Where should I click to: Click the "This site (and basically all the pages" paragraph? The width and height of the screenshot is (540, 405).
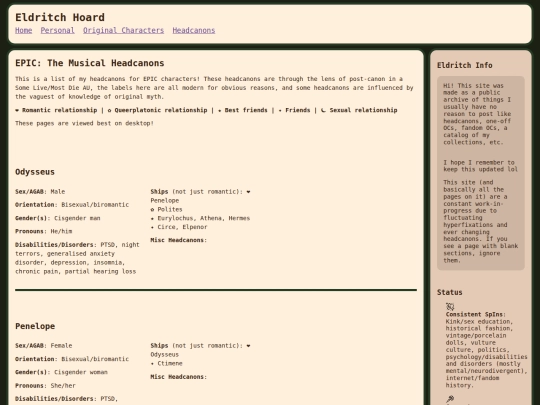[480, 221]
